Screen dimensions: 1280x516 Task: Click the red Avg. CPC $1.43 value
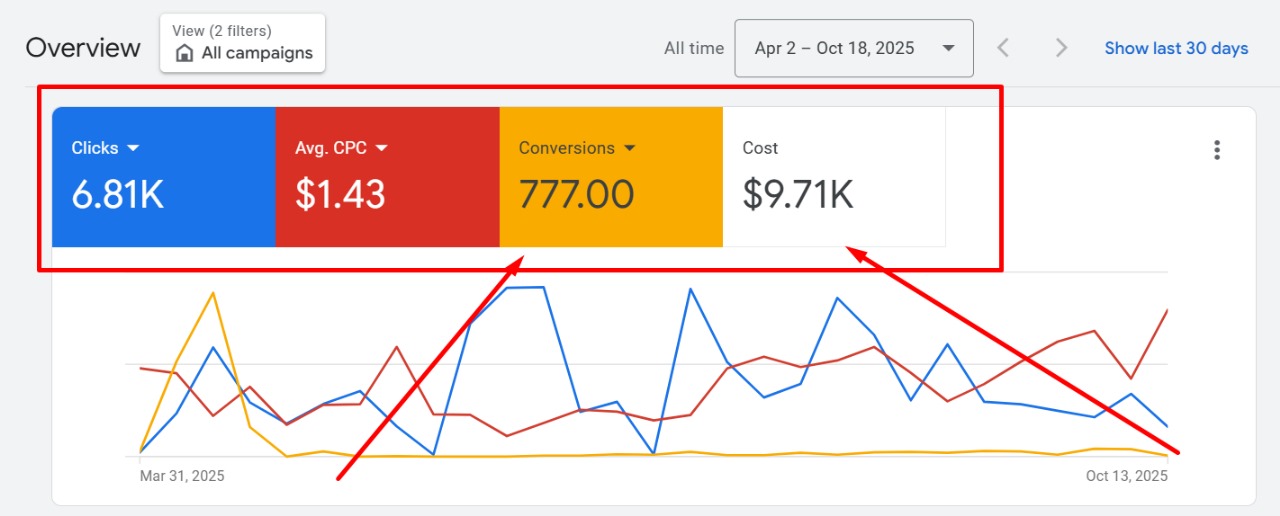click(340, 194)
